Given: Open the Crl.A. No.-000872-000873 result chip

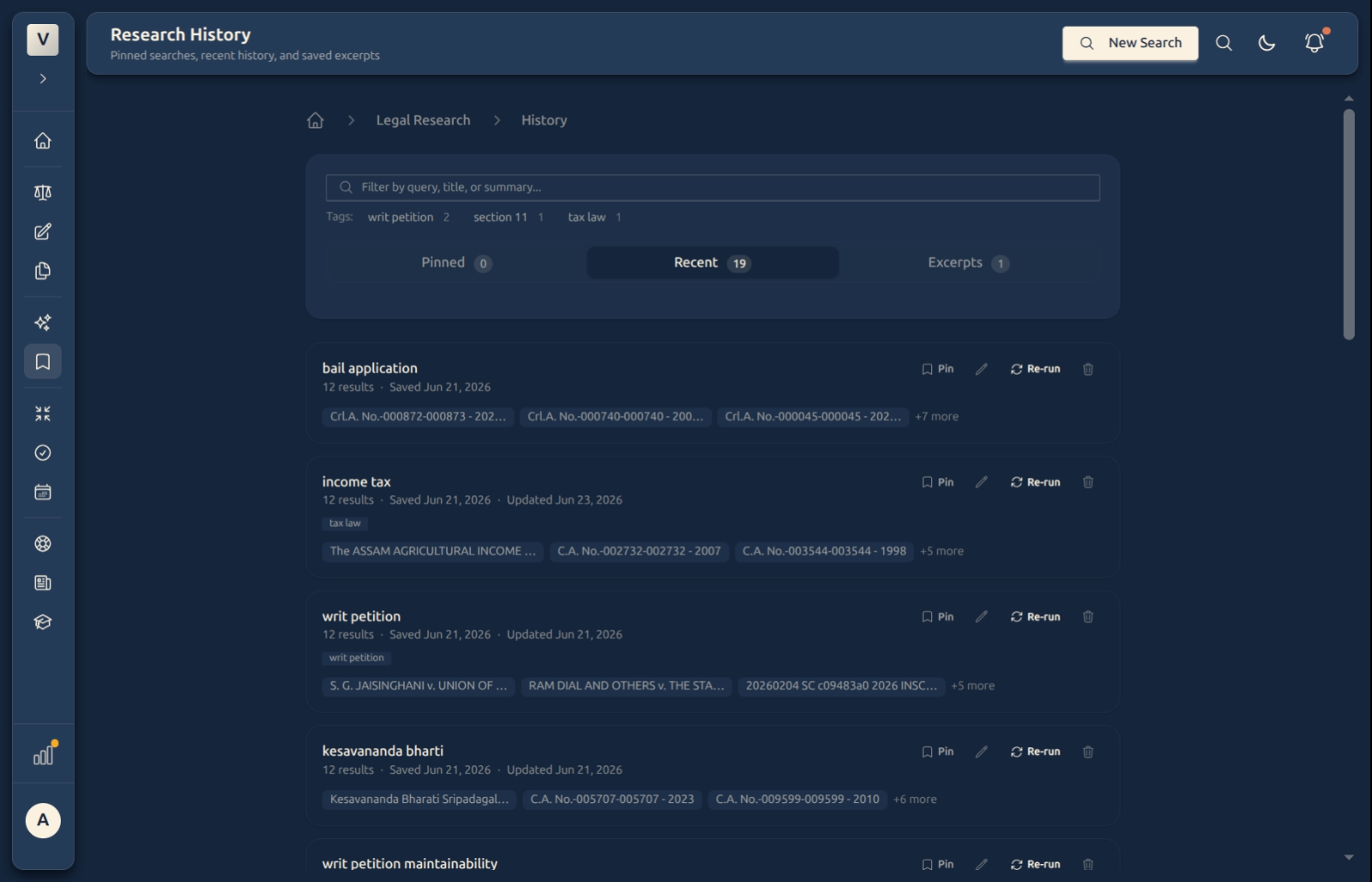Looking at the screenshot, I should point(418,416).
